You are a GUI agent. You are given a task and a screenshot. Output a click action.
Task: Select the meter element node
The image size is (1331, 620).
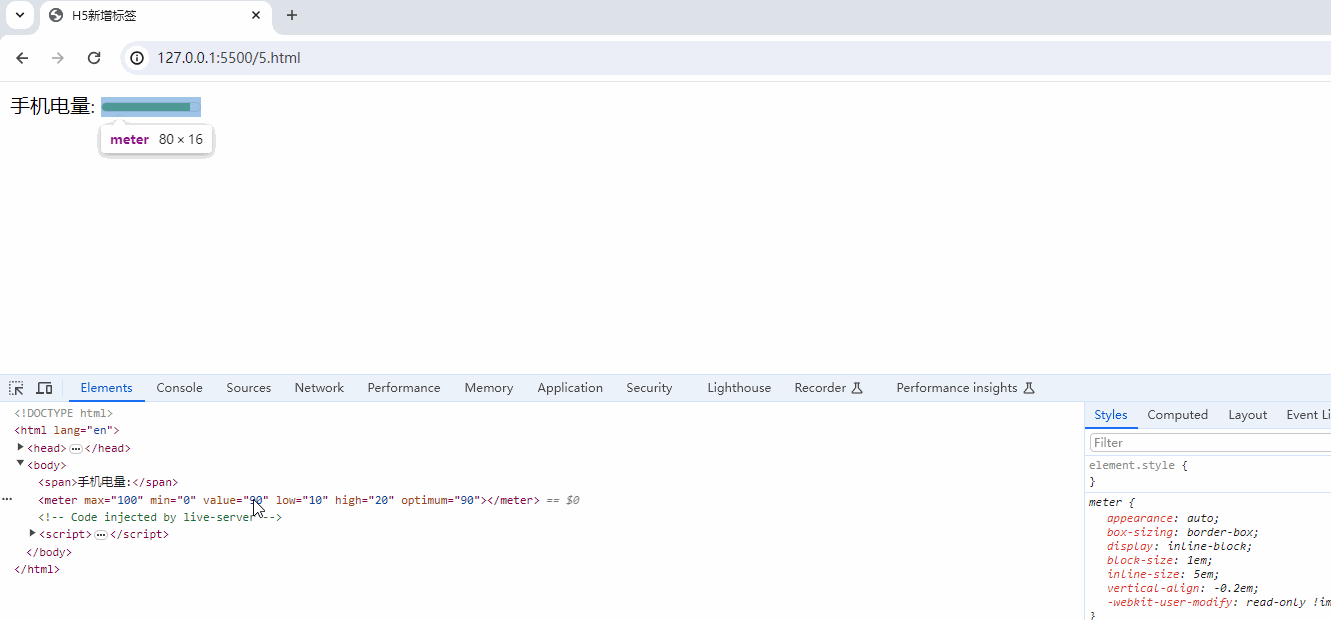pos(288,500)
